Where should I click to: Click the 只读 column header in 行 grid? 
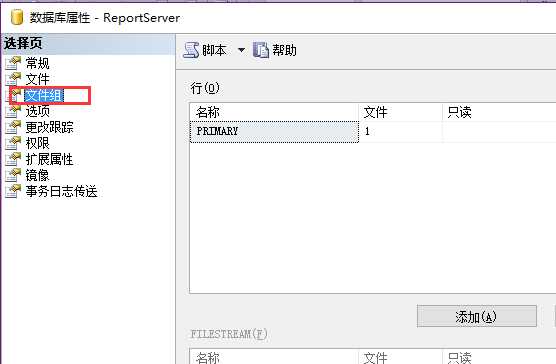tap(499, 112)
